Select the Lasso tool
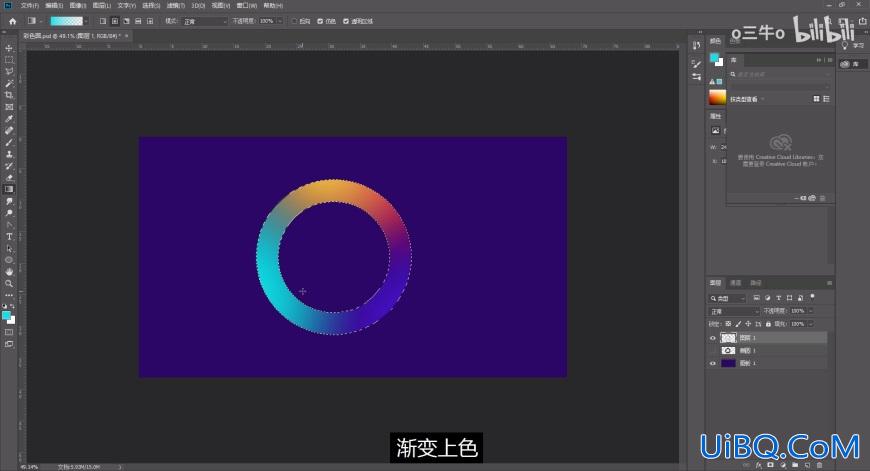The image size is (870, 471). coord(9,72)
